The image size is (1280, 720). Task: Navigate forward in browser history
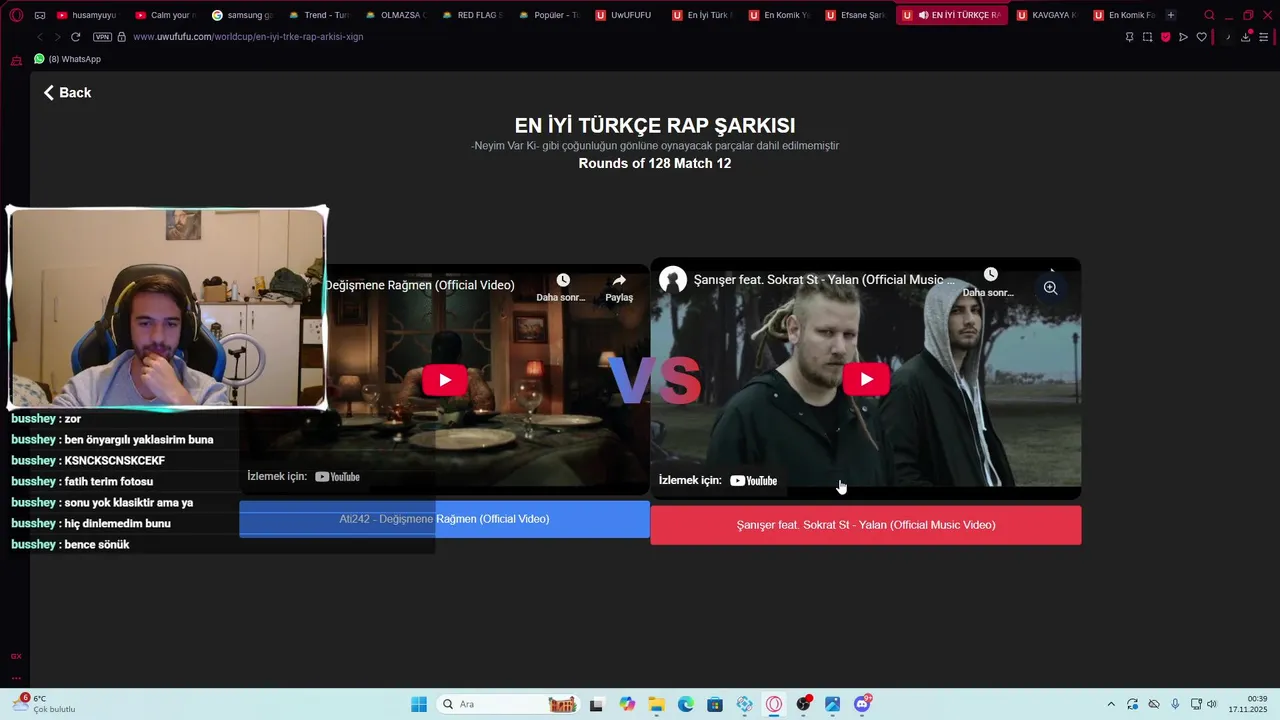pos(57,37)
